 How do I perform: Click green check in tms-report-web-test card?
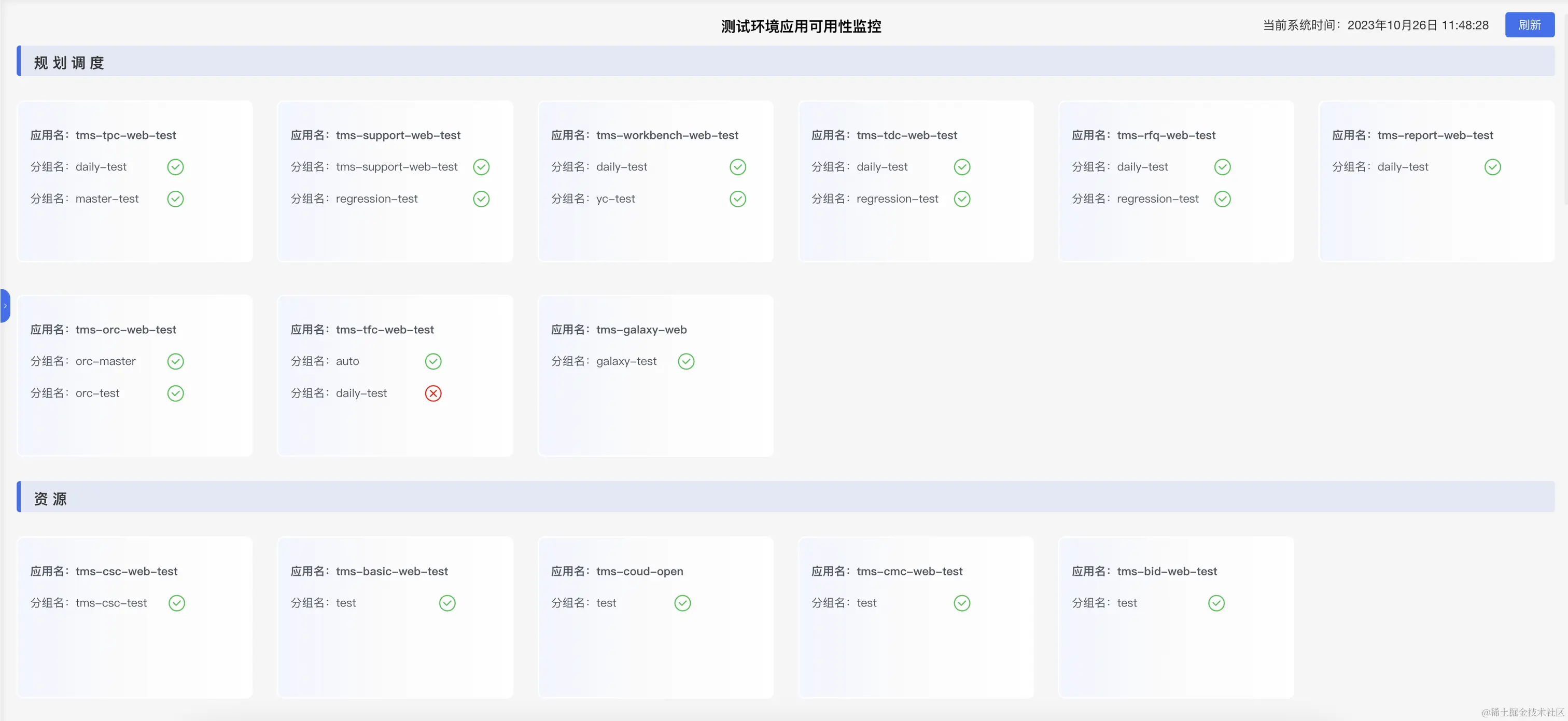(1492, 167)
